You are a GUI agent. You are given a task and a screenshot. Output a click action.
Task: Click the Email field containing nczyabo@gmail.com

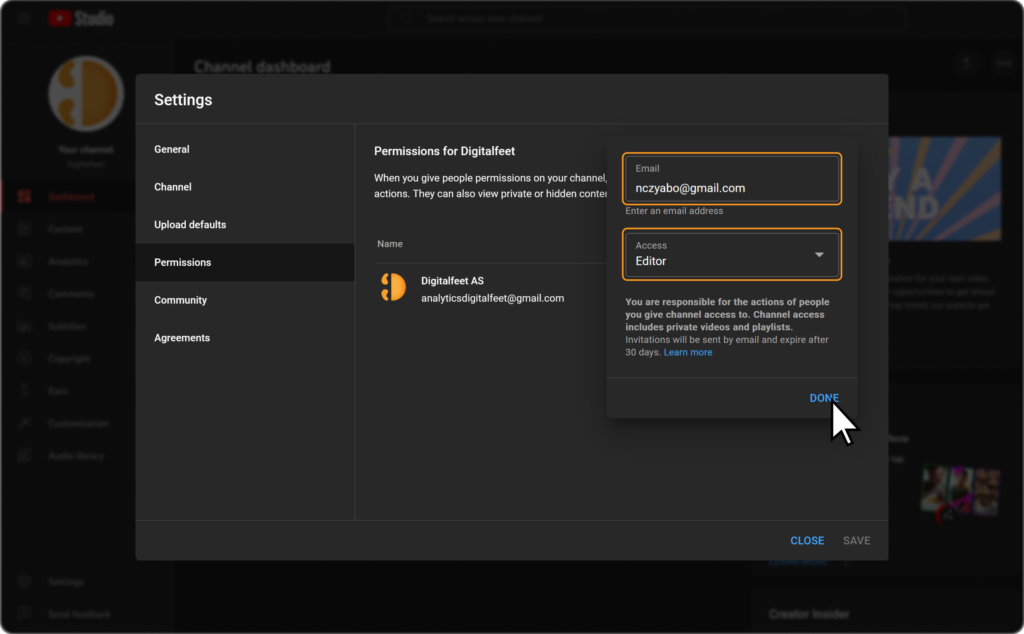[x=731, y=179]
